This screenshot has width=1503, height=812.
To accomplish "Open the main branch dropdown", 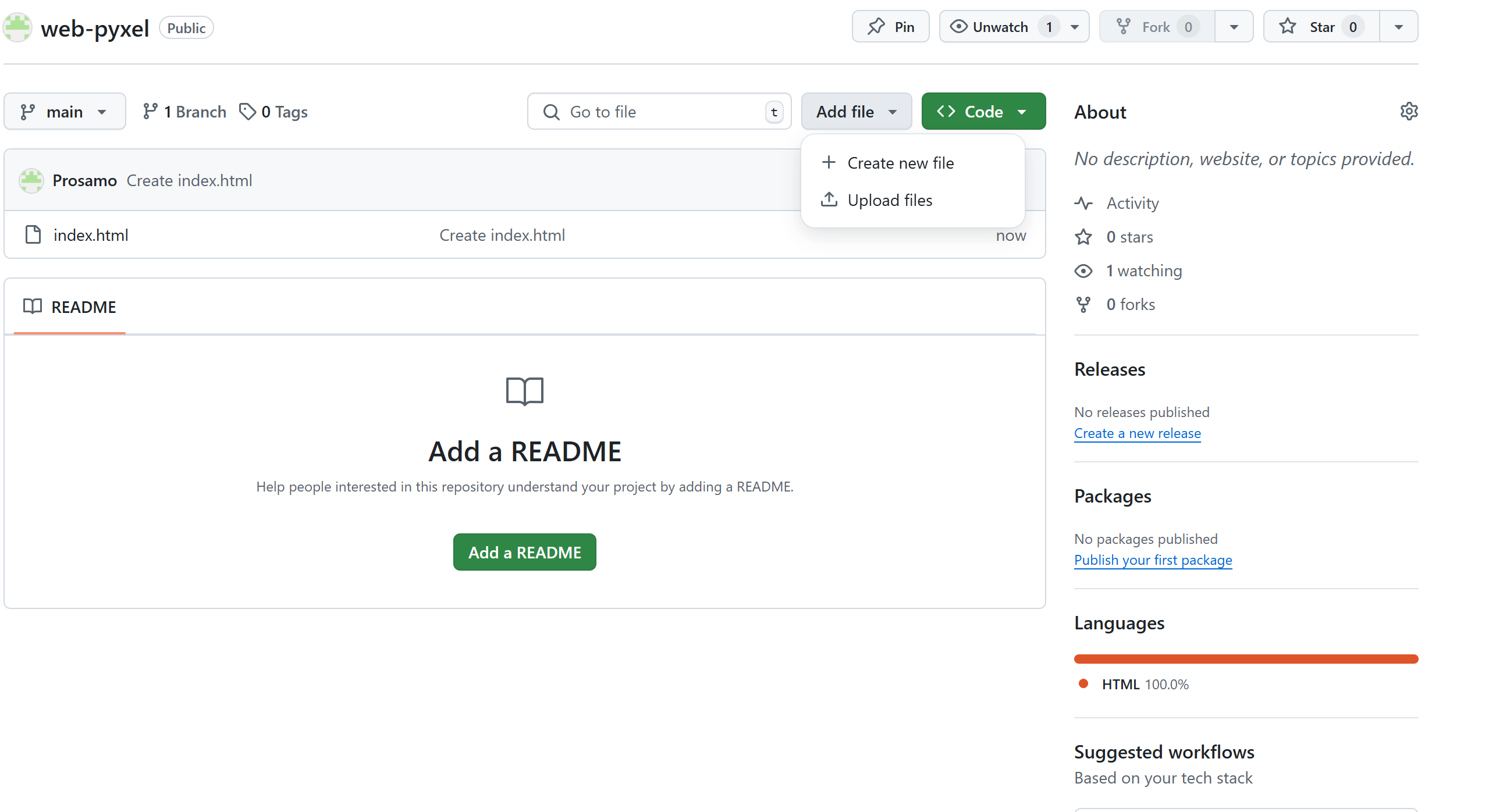I will [x=64, y=112].
